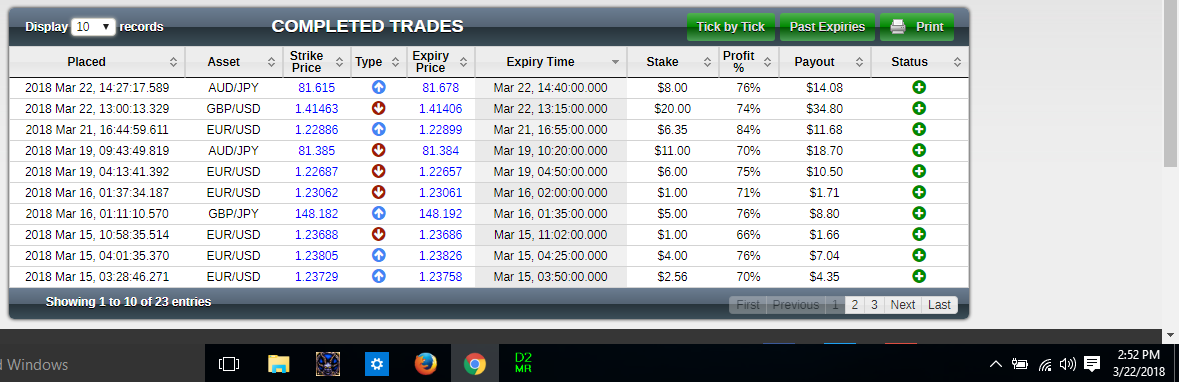Click up-arrow type icon for EUR/USD 1.22886 trade
Screen dimensions: 1181x382
pos(379,130)
